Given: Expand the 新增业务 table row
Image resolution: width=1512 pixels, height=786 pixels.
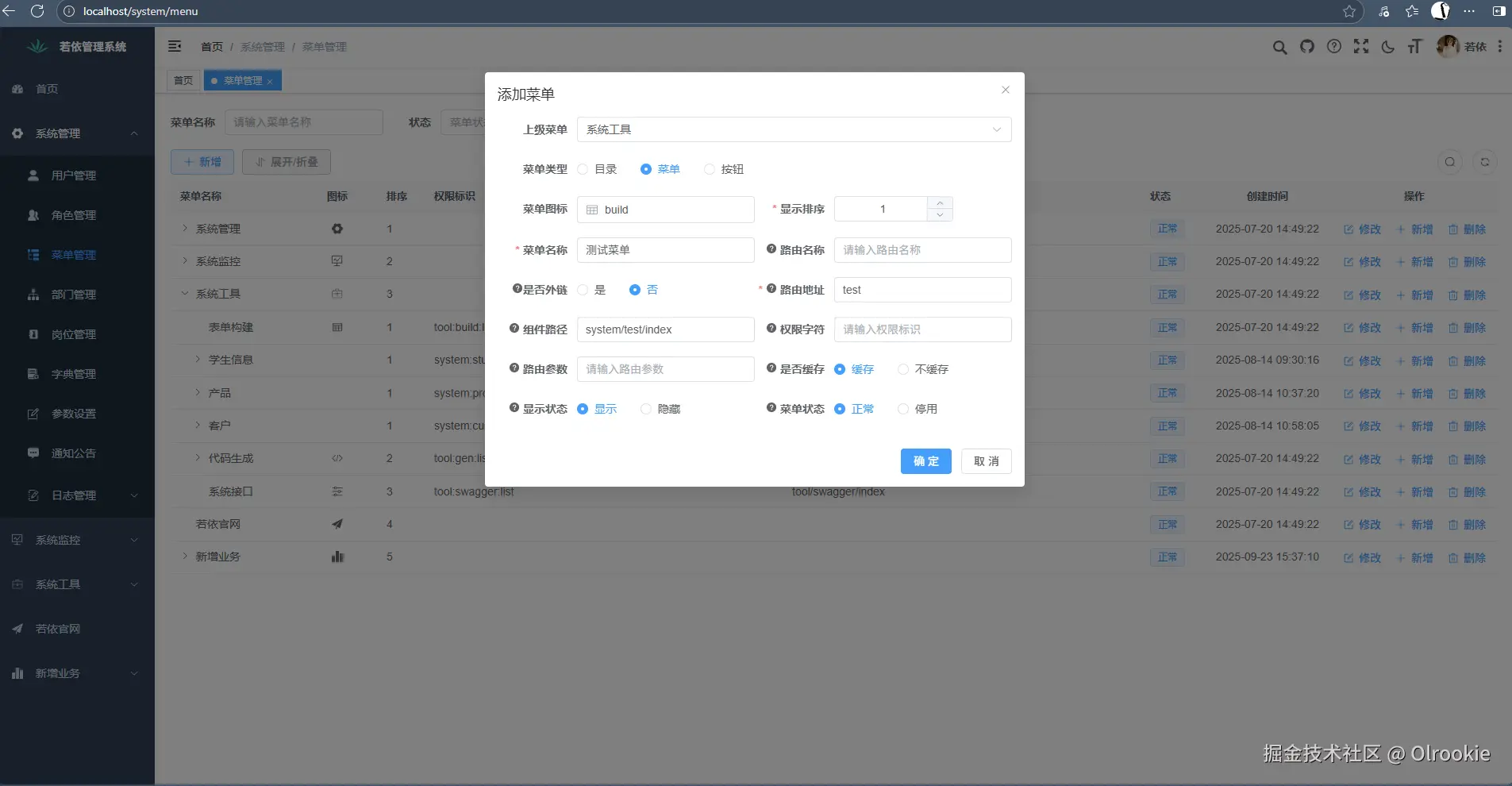Looking at the screenshot, I should click(184, 557).
